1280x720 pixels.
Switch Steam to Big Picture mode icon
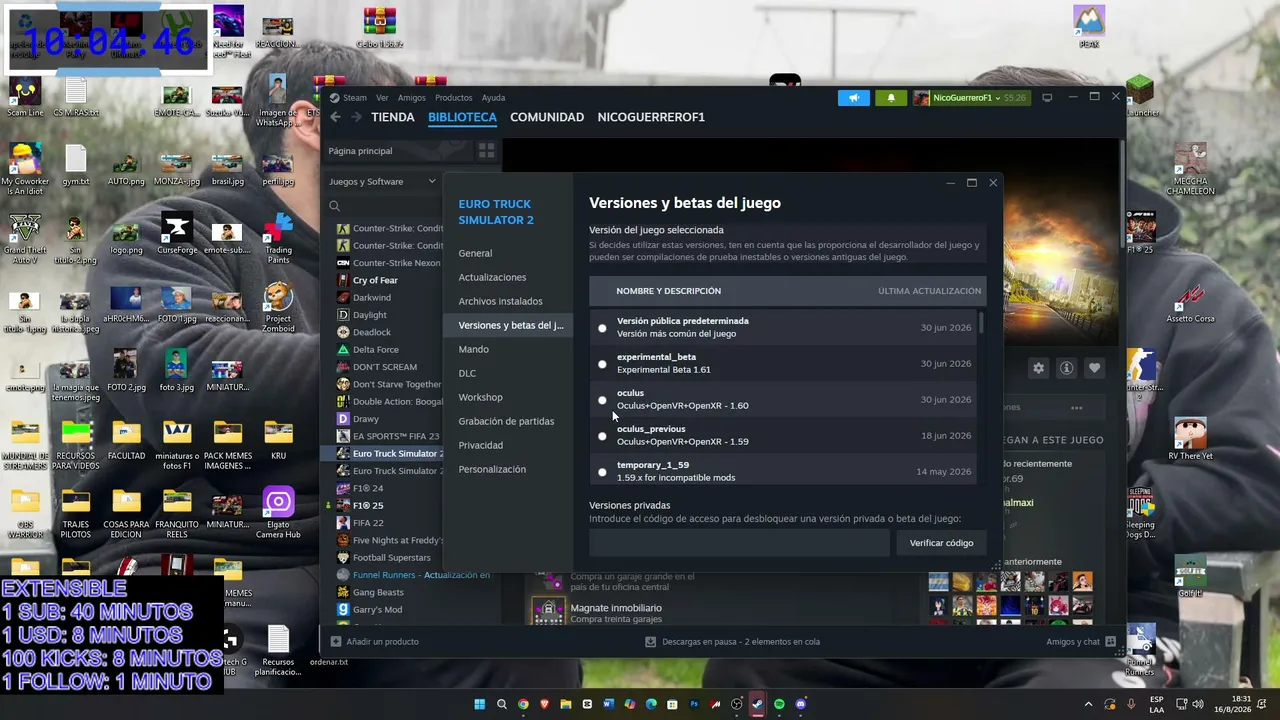coord(1047,98)
